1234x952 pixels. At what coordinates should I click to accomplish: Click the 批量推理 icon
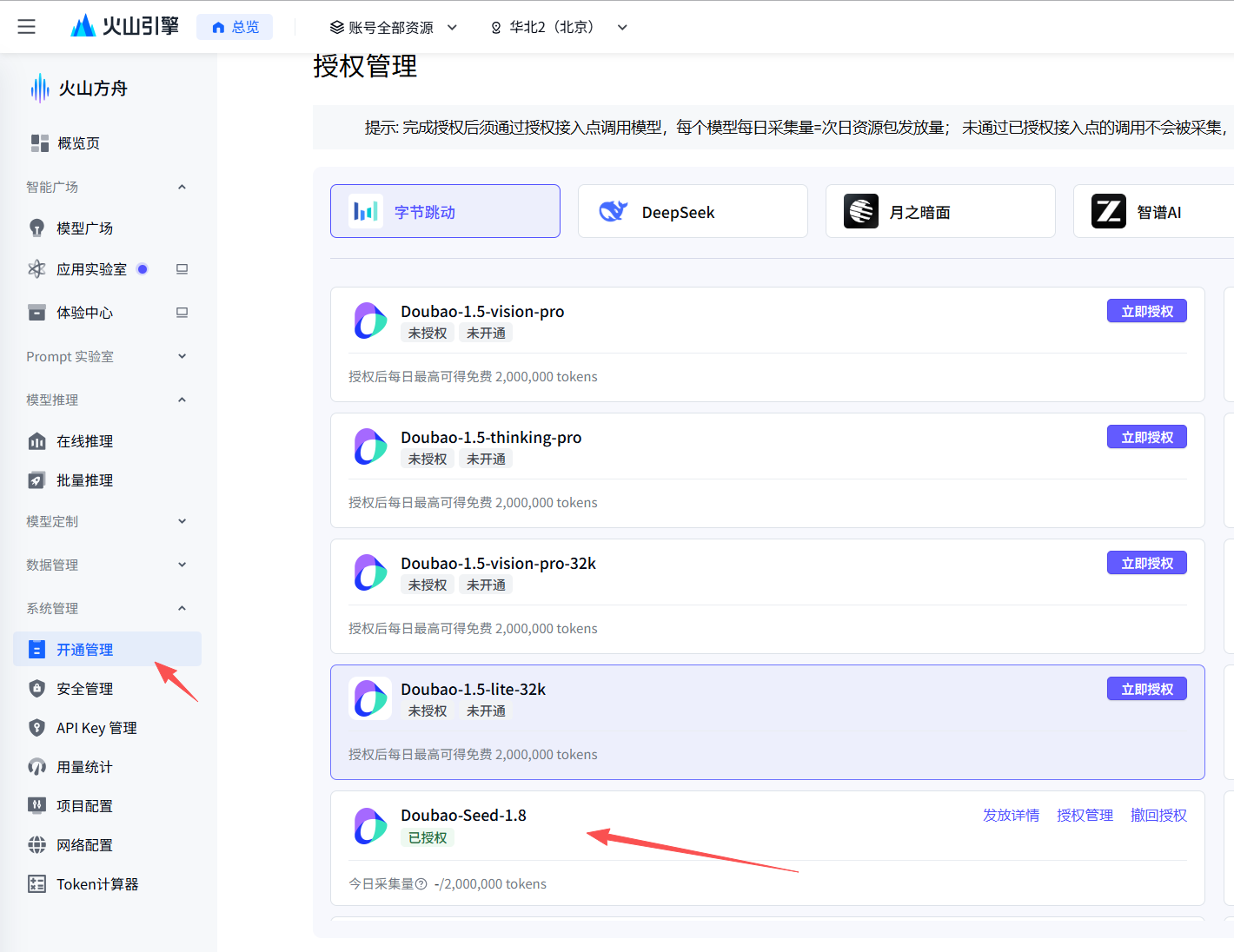point(36,480)
